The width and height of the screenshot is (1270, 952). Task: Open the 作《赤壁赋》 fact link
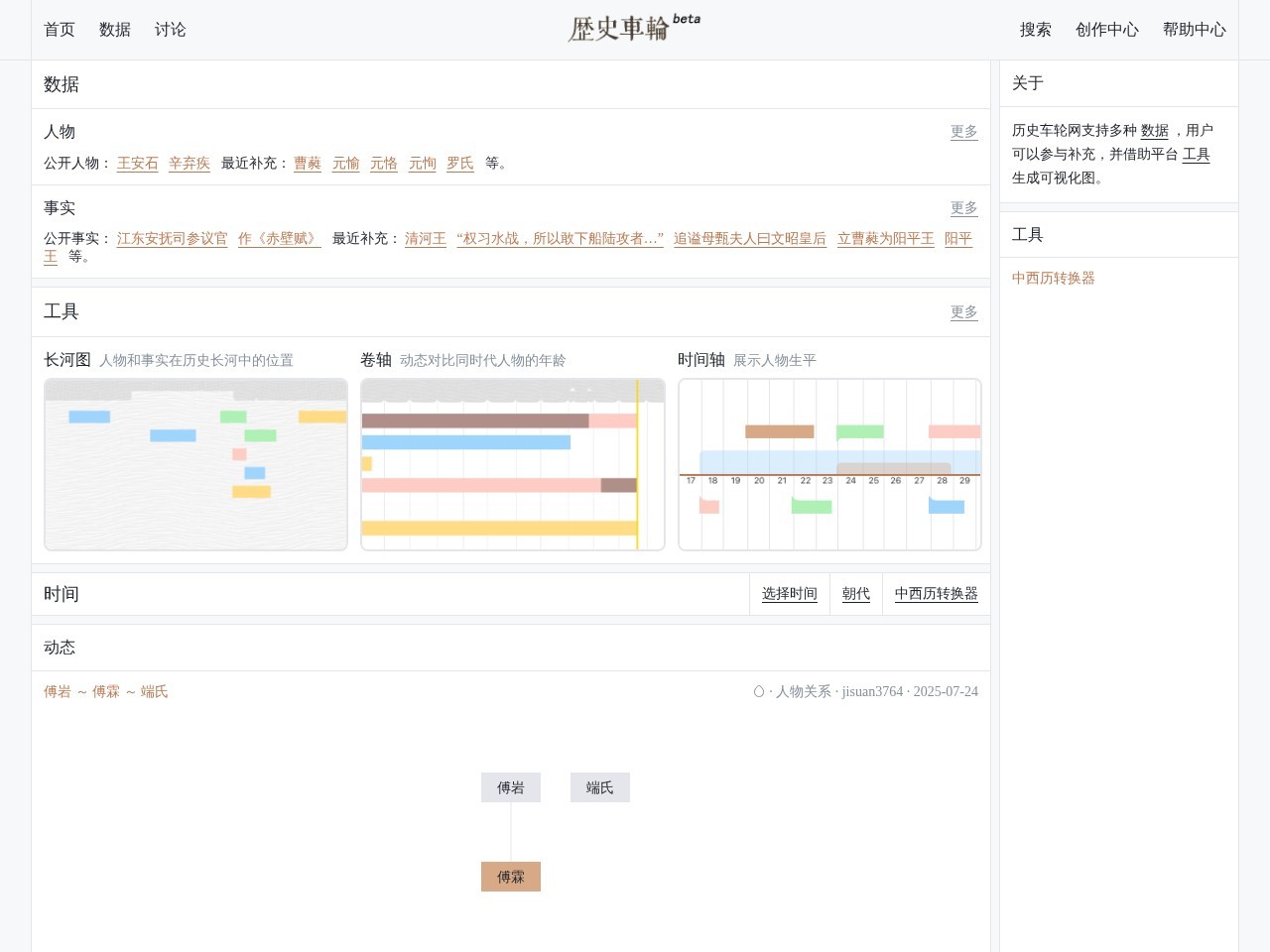pyautogui.click(x=280, y=239)
